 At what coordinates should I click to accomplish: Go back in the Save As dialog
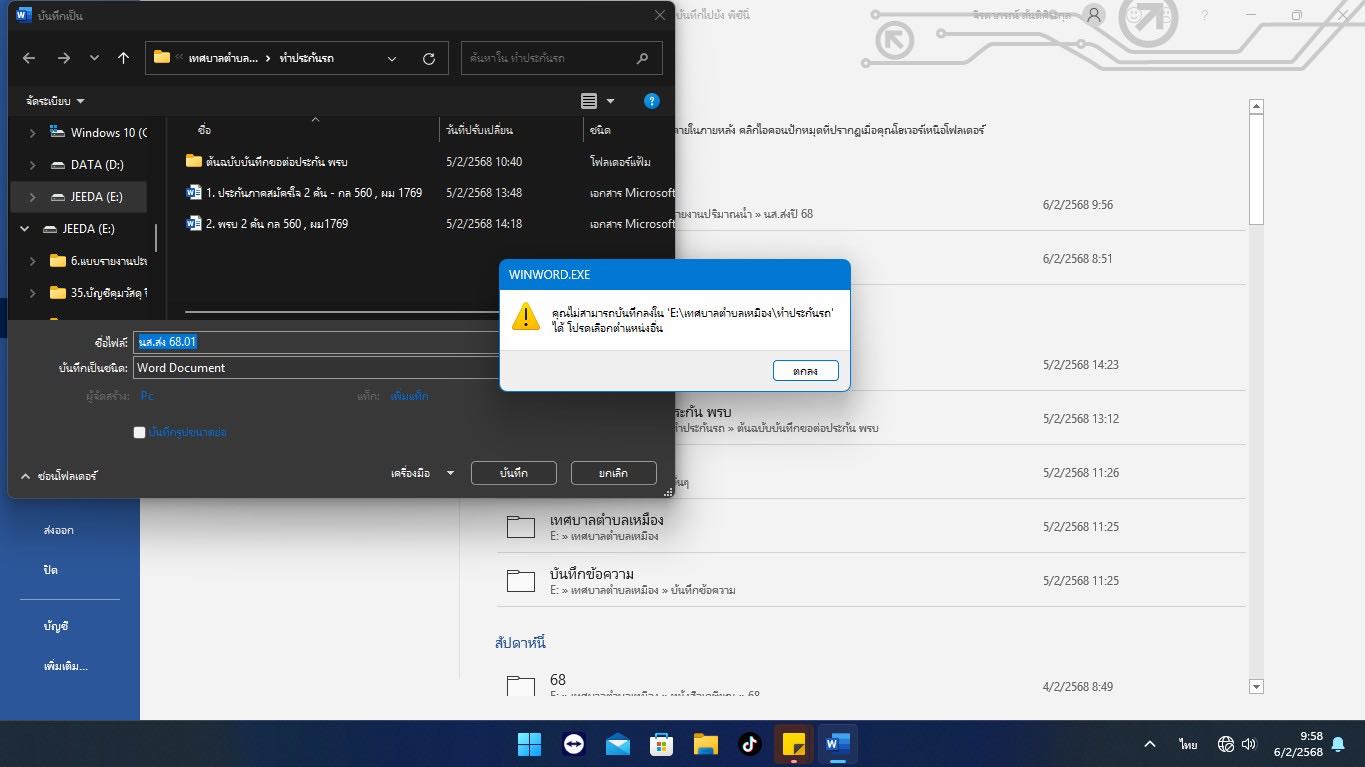point(29,58)
